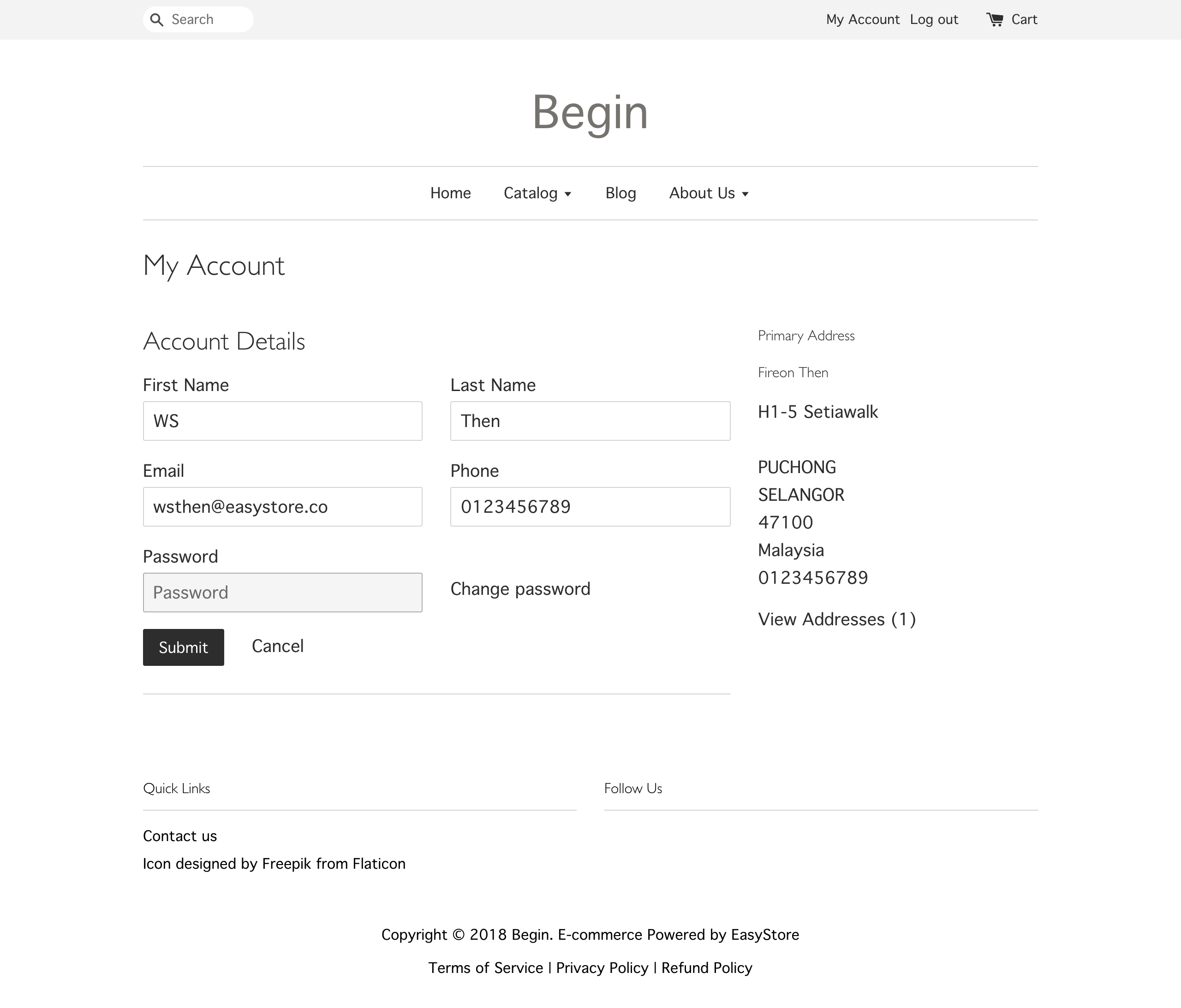Select Malaysia in the address
Screen dimensions: 1181x1008
[791, 551]
